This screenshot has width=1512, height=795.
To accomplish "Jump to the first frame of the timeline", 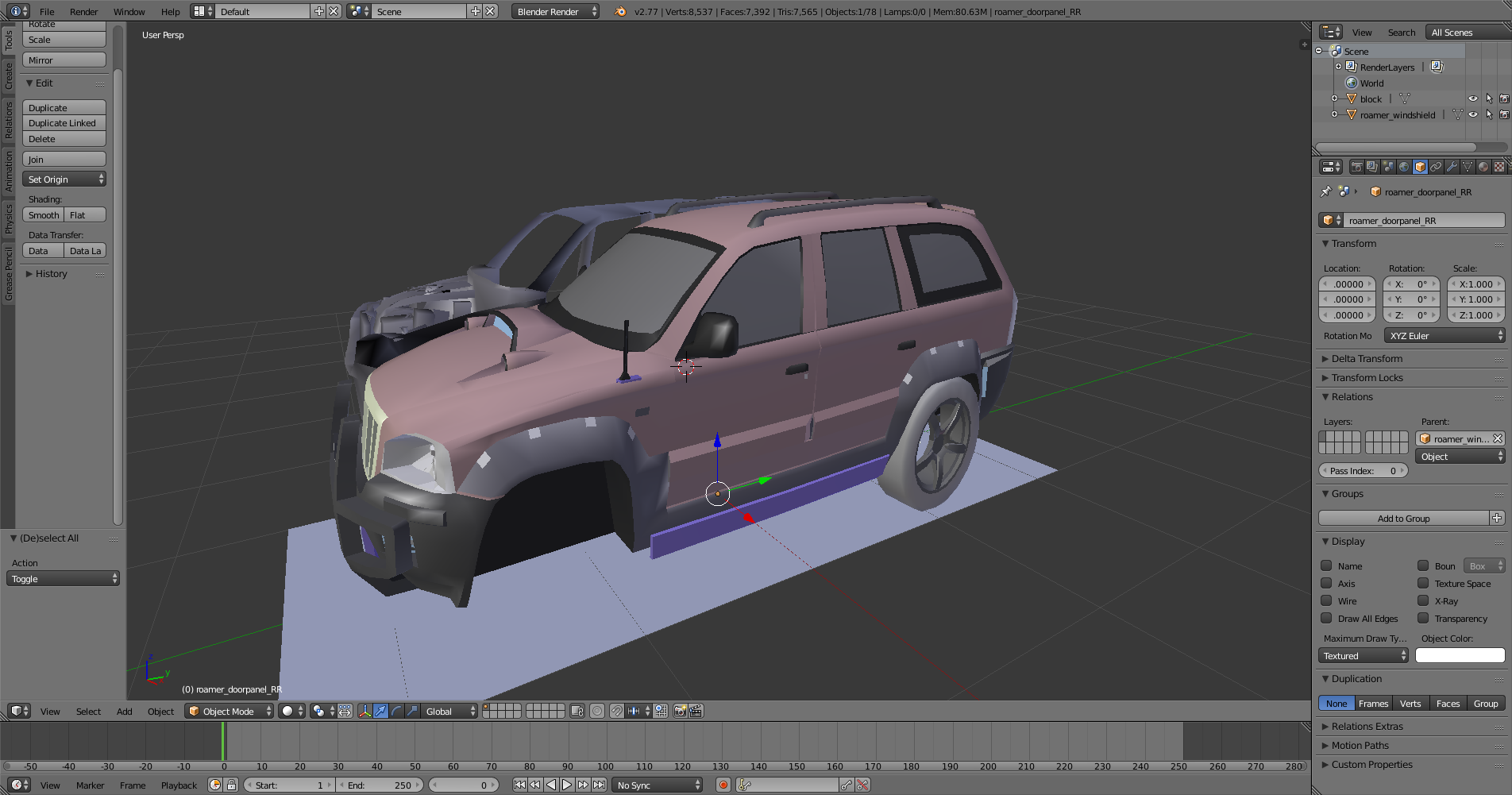I will [519, 785].
